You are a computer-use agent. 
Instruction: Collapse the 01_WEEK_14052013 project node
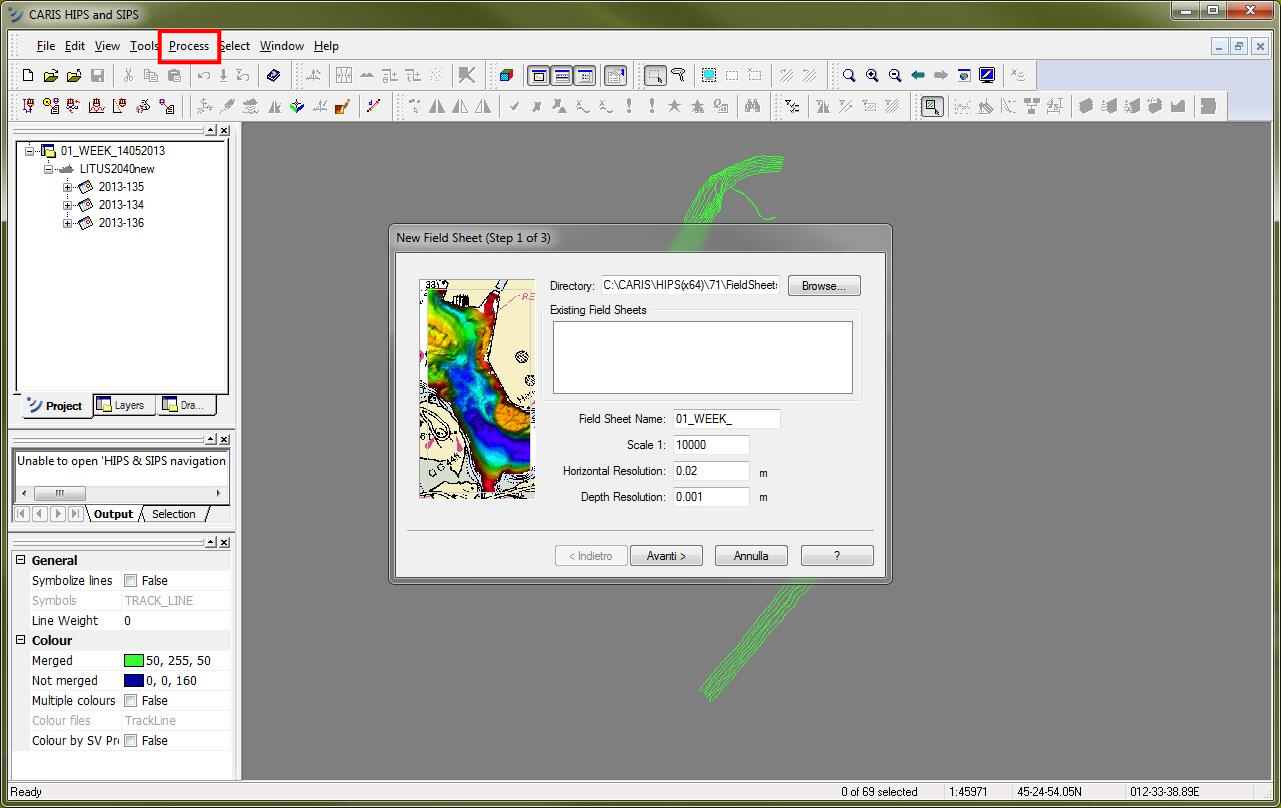tap(30, 151)
